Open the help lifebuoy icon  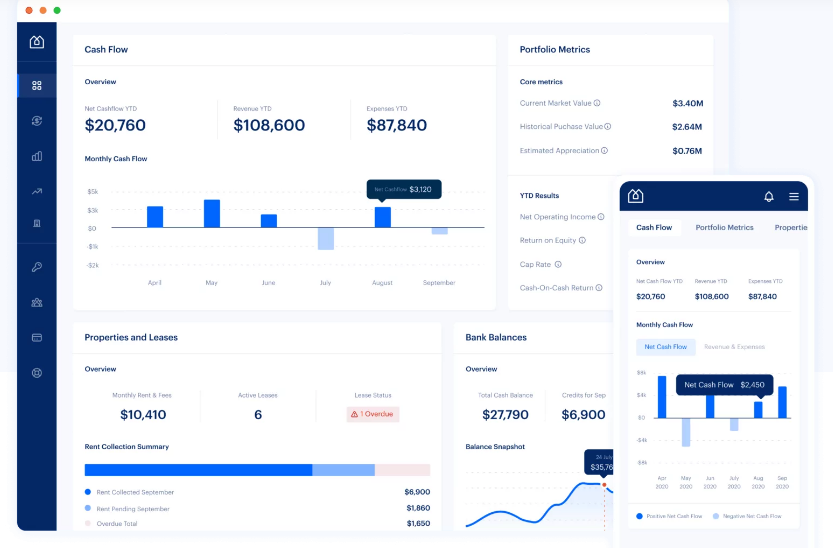tap(37, 373)
